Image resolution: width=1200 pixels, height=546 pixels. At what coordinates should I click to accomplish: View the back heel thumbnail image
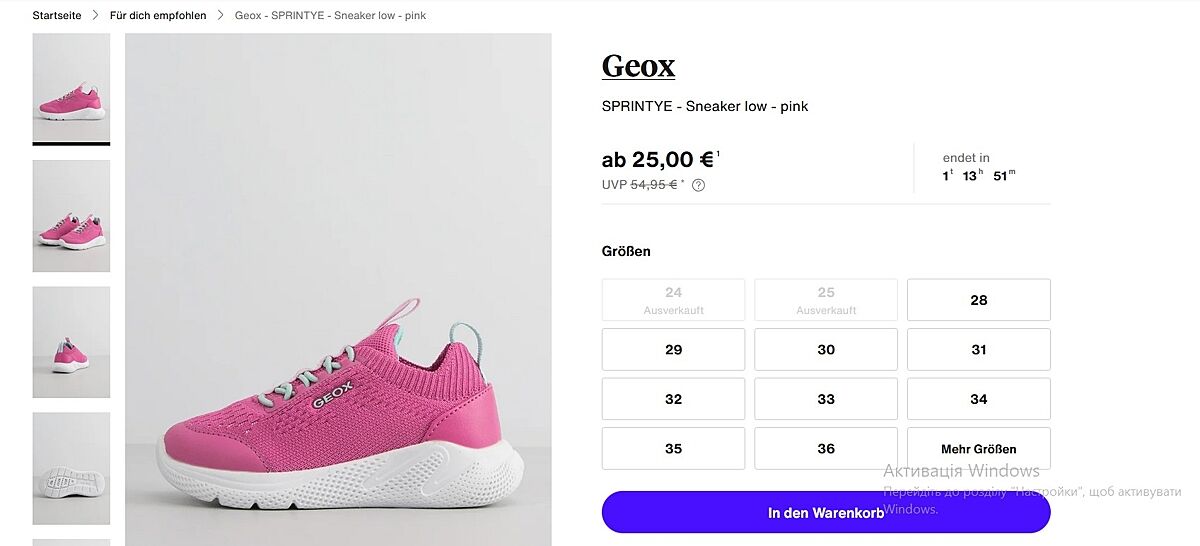click(x=71, y=342)
